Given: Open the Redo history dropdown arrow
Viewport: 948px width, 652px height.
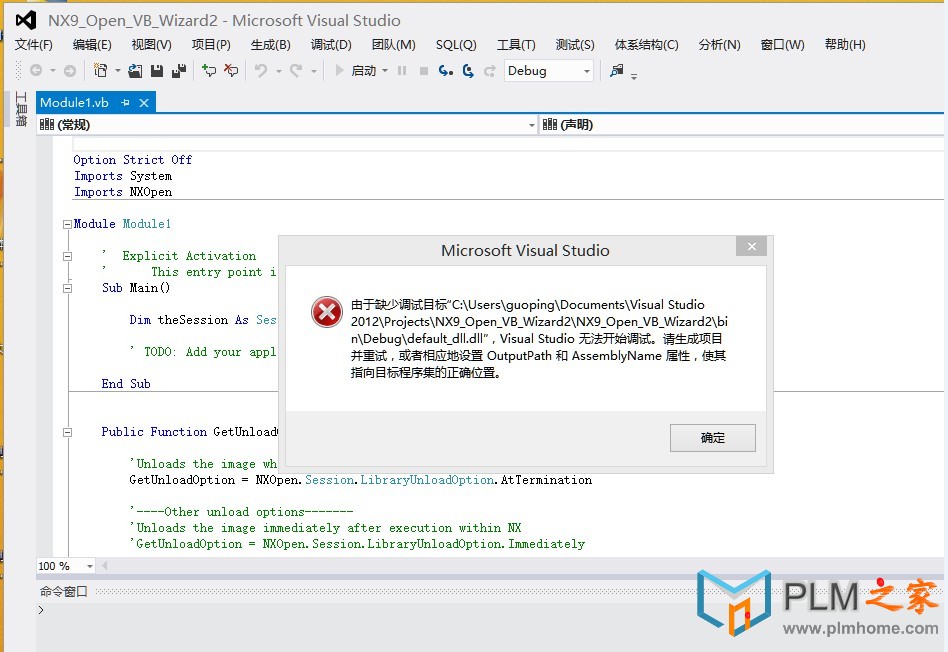Looking at the screenshot, I should 313,71.
